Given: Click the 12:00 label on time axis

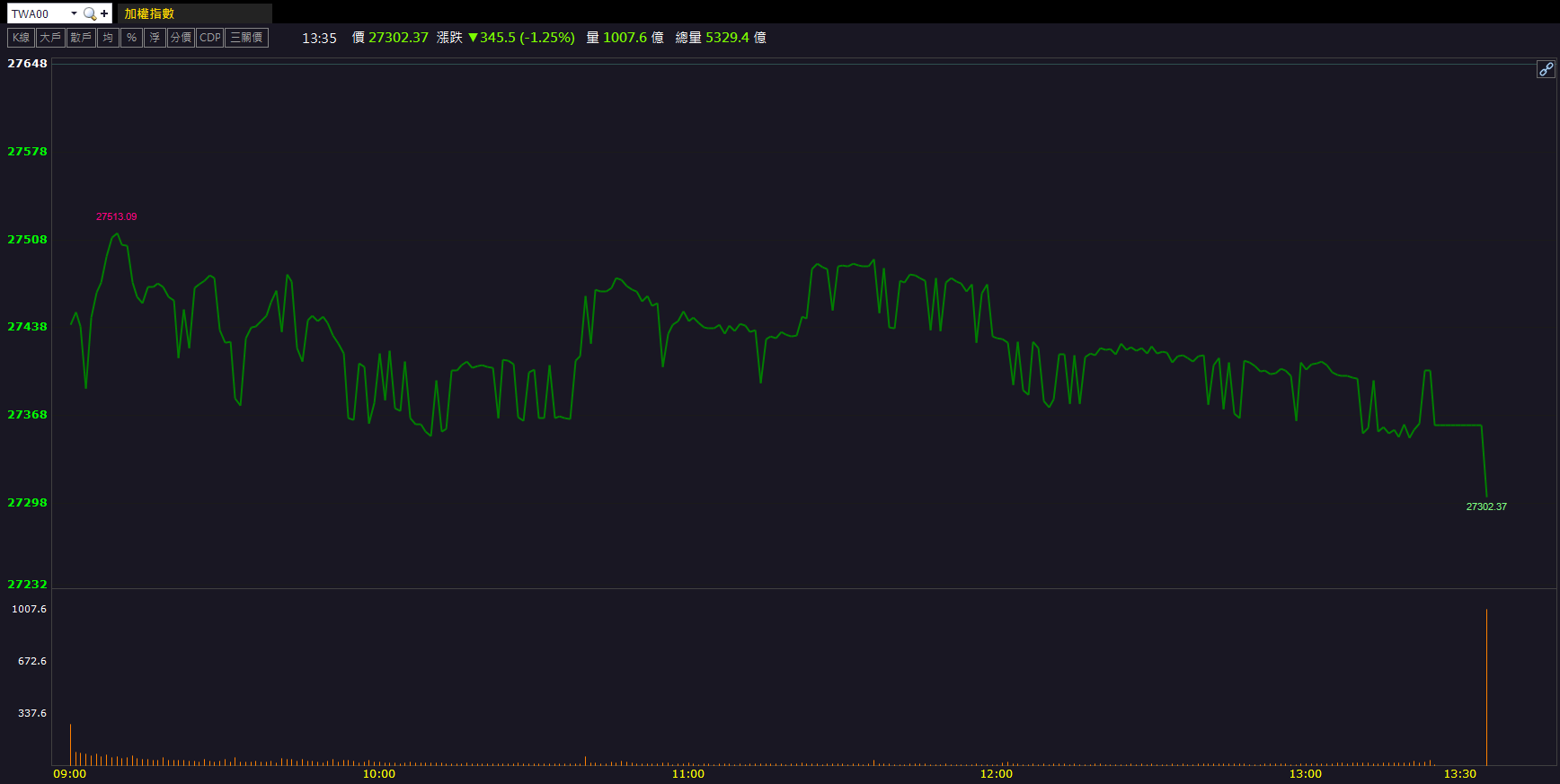Looking at the screenshot, I should pyautogui.click(x=996, y=774).
